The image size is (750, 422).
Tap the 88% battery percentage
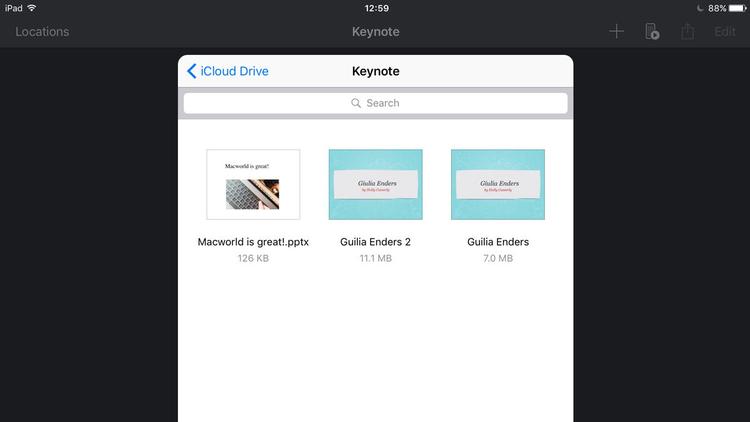pos(717,8)
